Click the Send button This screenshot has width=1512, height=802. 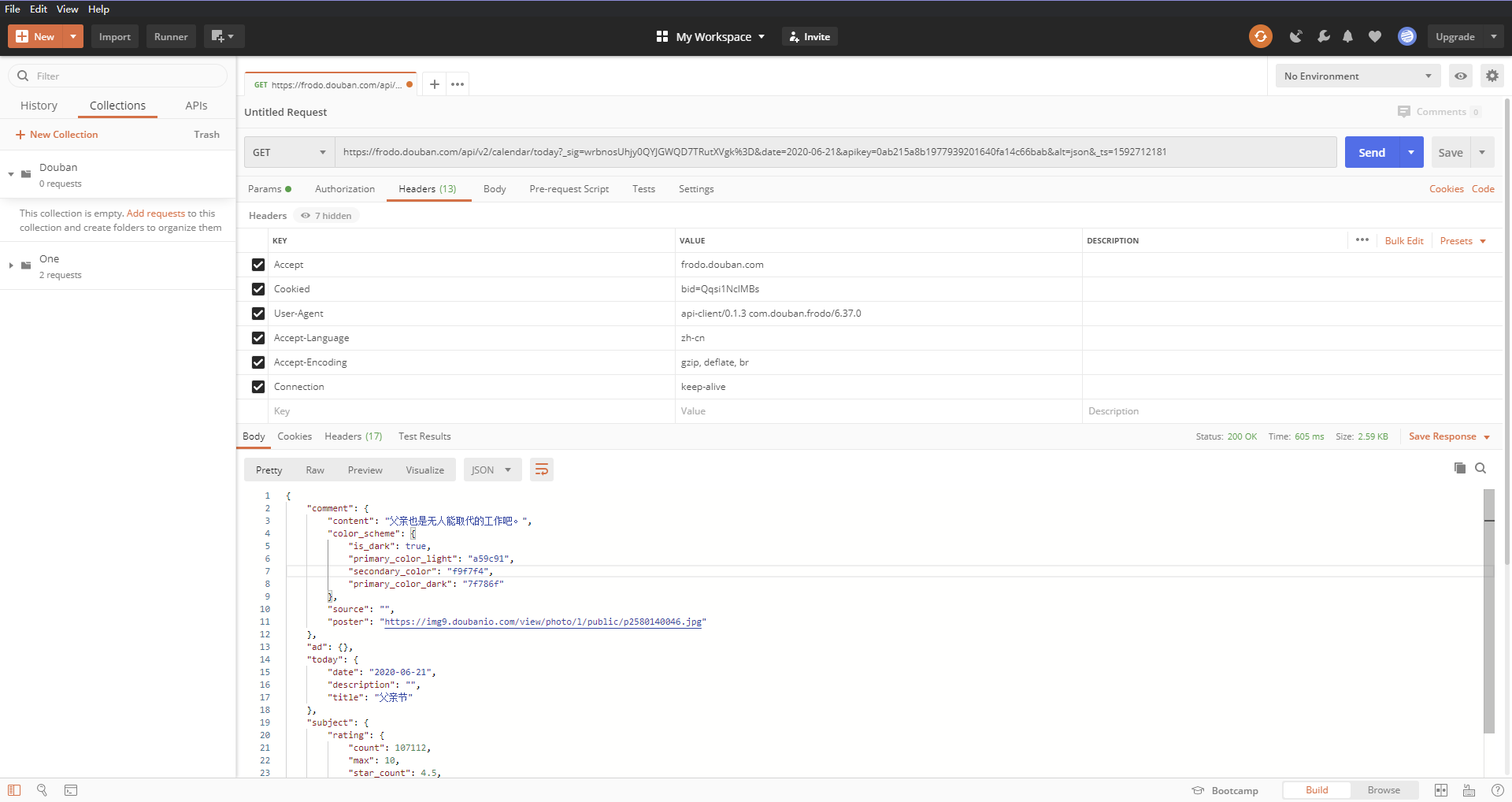[1372, 152]
